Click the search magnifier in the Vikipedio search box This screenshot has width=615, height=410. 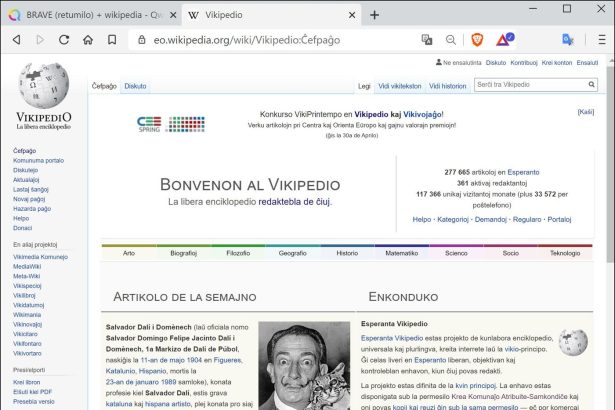(x=591, y=84)
